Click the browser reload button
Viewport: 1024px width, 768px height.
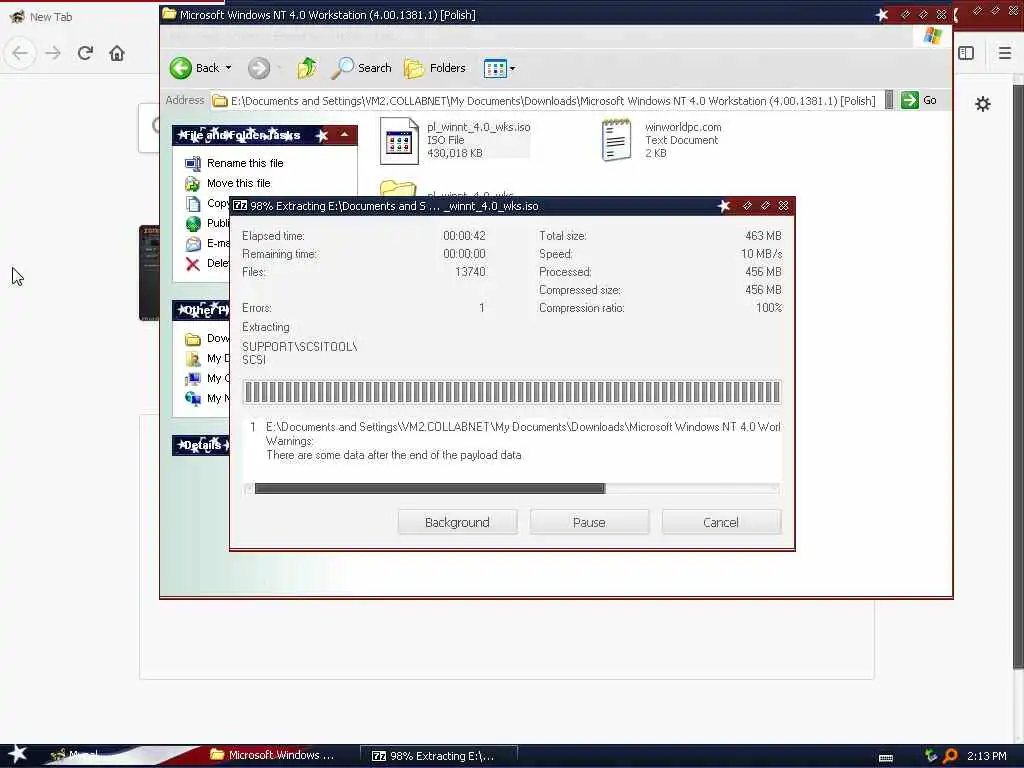[85, 53]
